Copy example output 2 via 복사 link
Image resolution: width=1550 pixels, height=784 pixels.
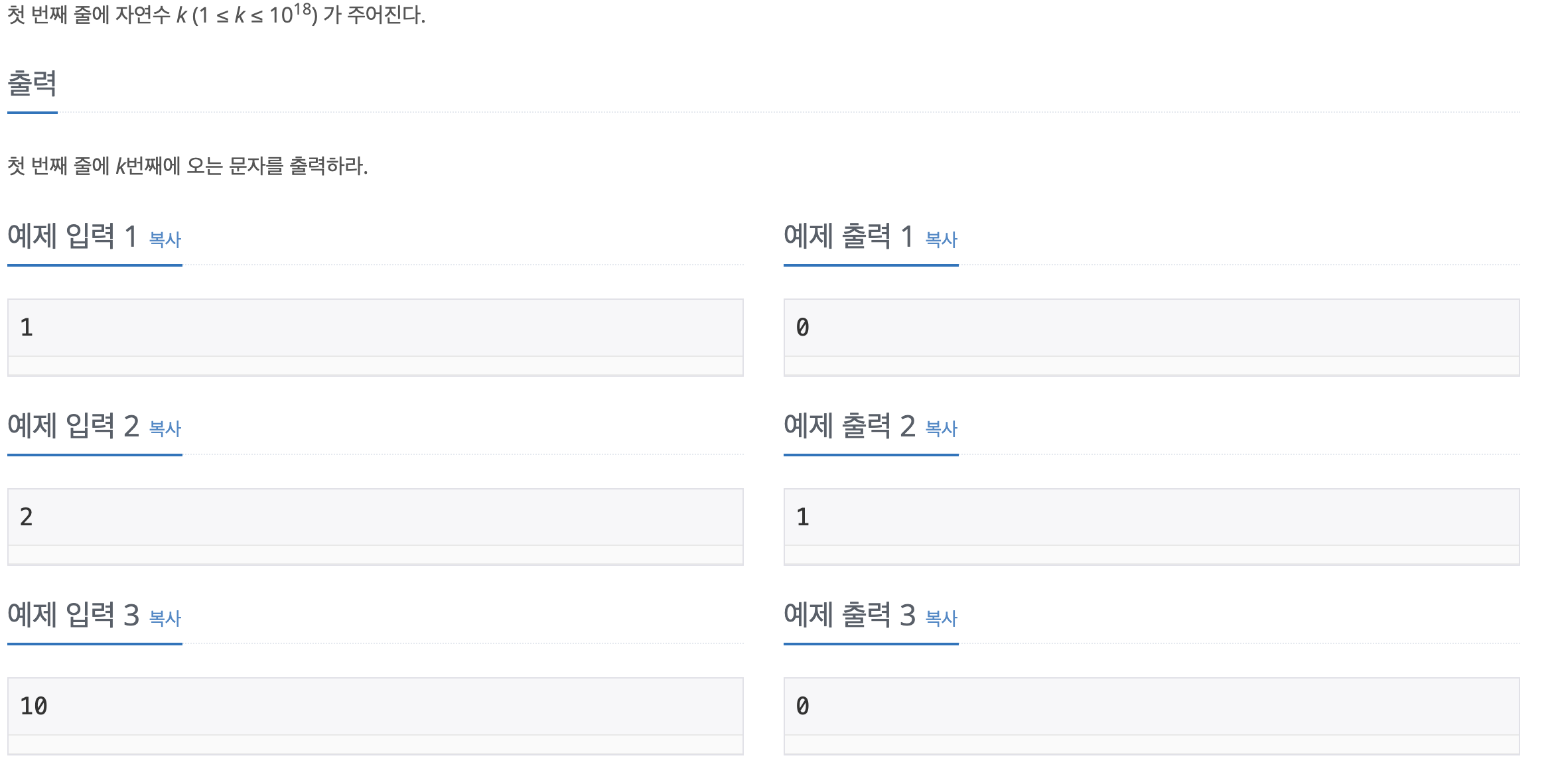942,428
